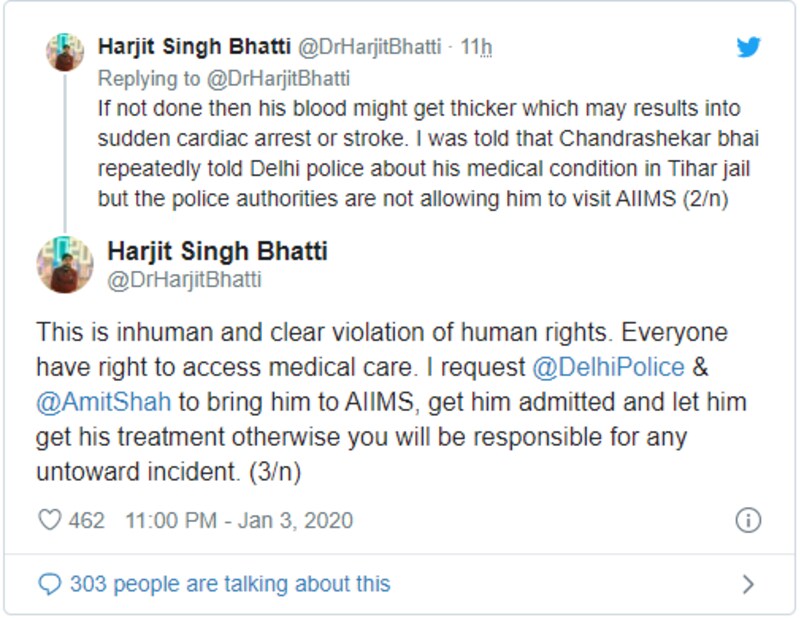
Task: Open the small avatar in the parent tweet
Action: (x=65, y=51)
